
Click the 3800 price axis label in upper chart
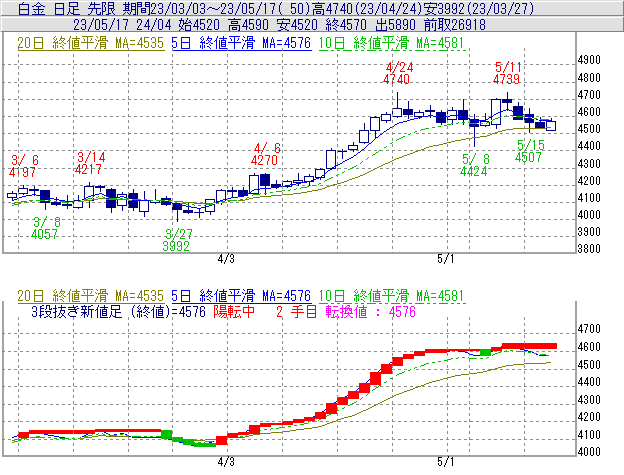tap(589, 249)
